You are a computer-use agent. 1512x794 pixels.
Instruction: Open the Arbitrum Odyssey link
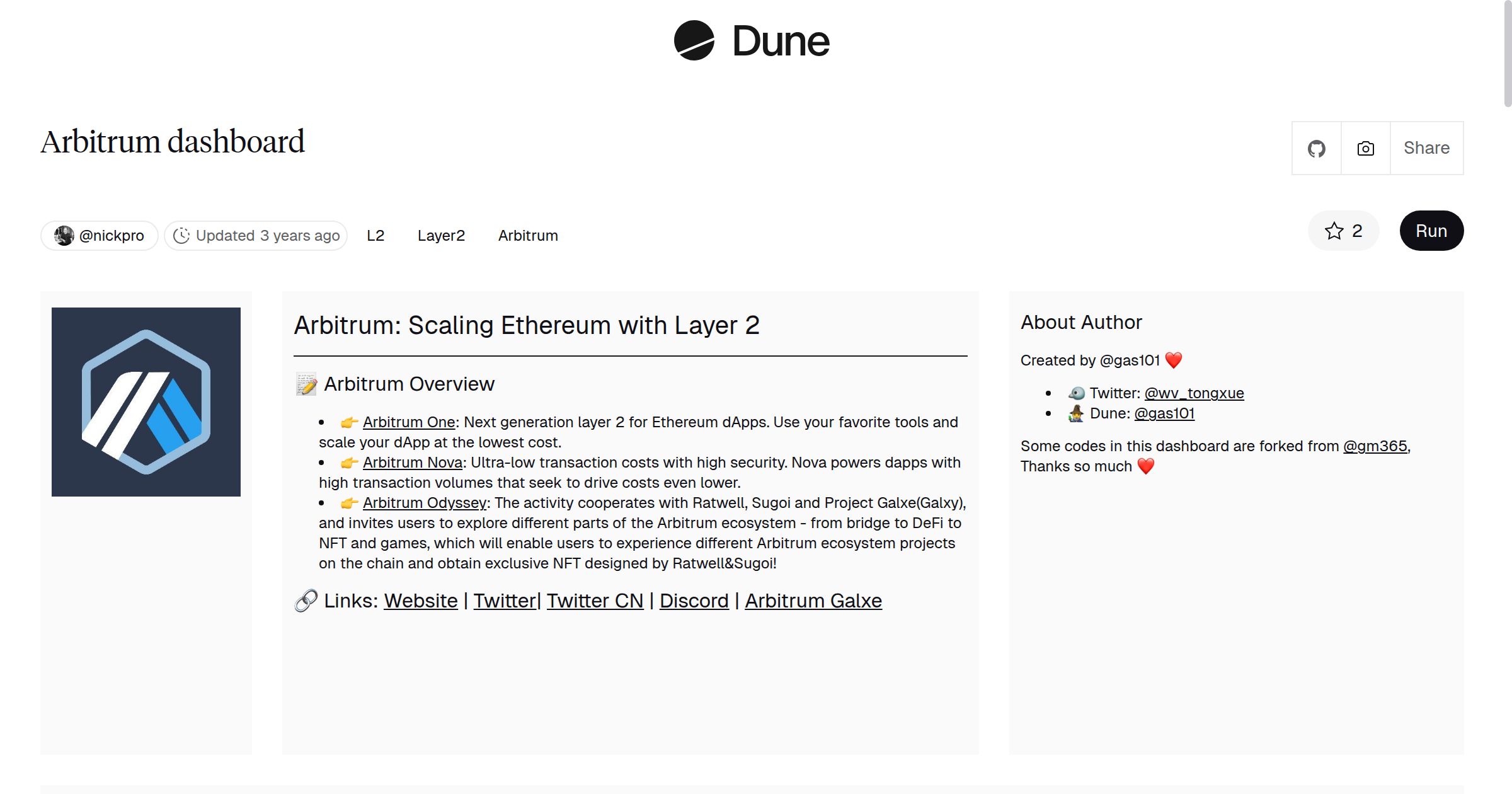[424, 503]
